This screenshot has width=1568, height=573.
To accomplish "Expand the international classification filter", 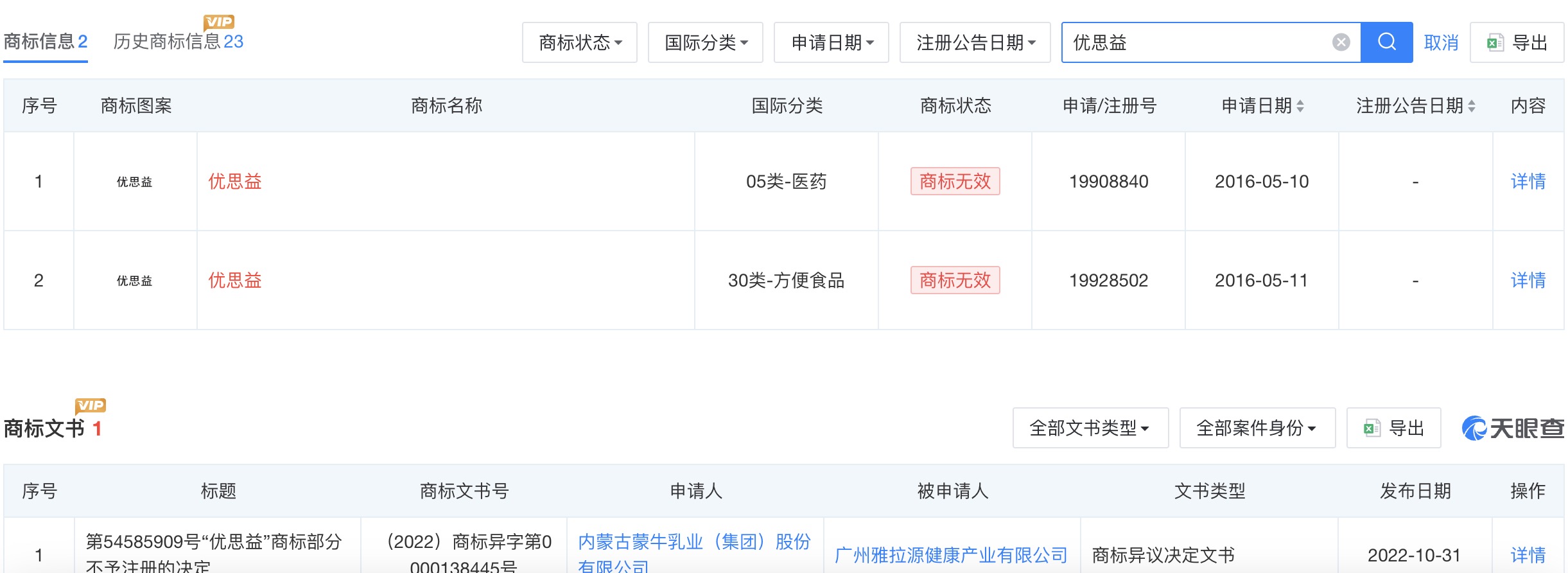I will click(705, 42).
